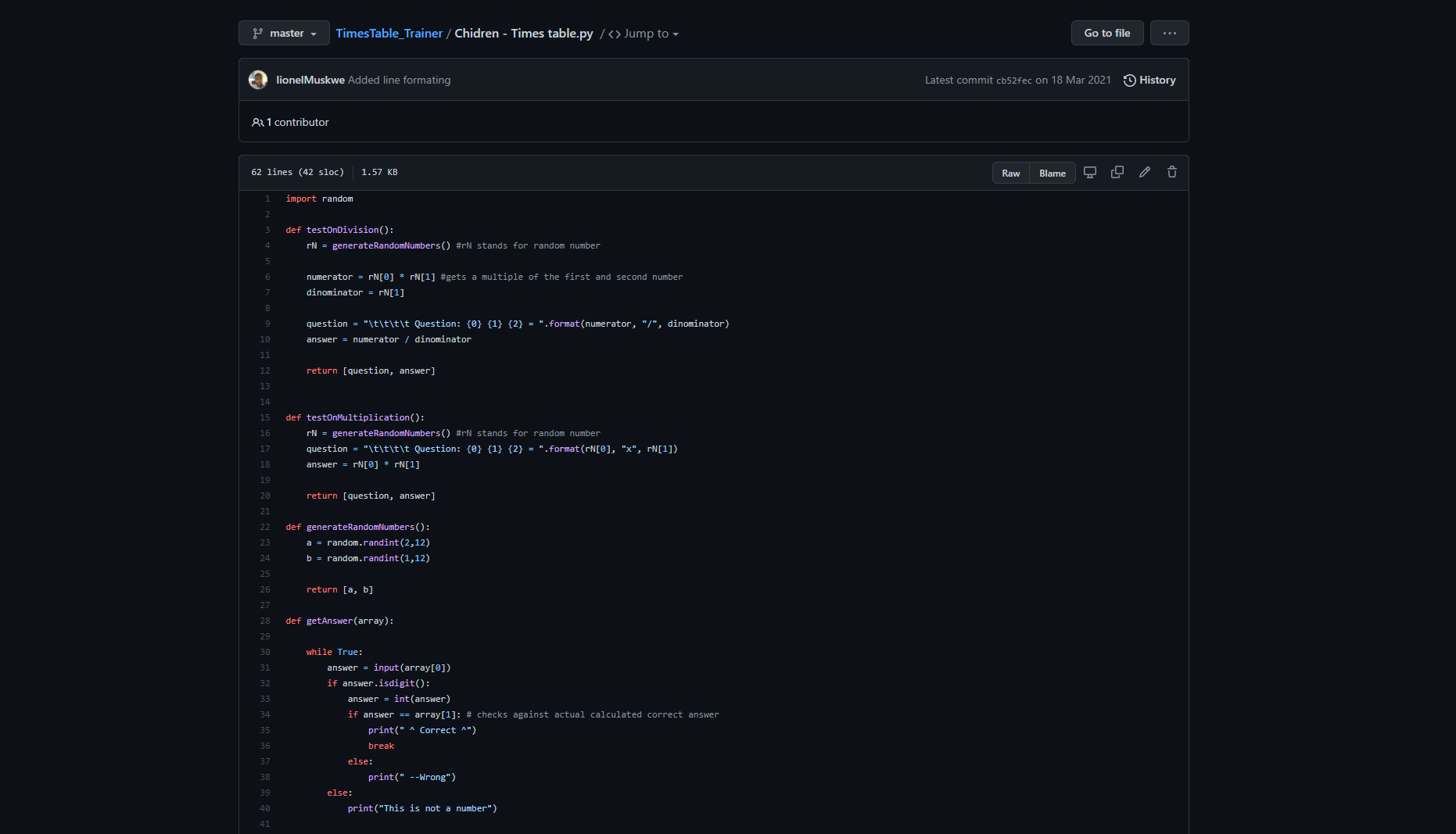The width and height of the screenshot is (1456, 834).
Task: Click '1 contributor' text
Action: (x=297, y=123)
